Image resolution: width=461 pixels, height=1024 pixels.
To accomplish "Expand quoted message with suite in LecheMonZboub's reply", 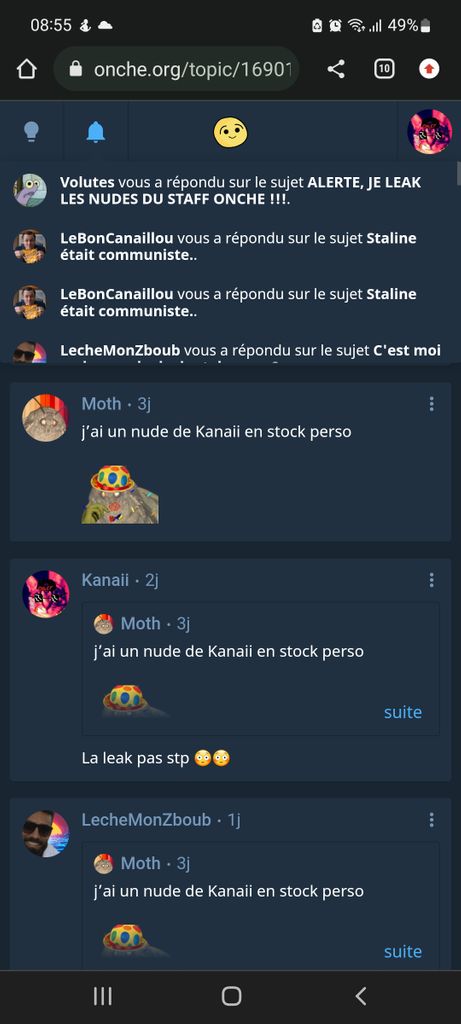I will tap(403, 952).
